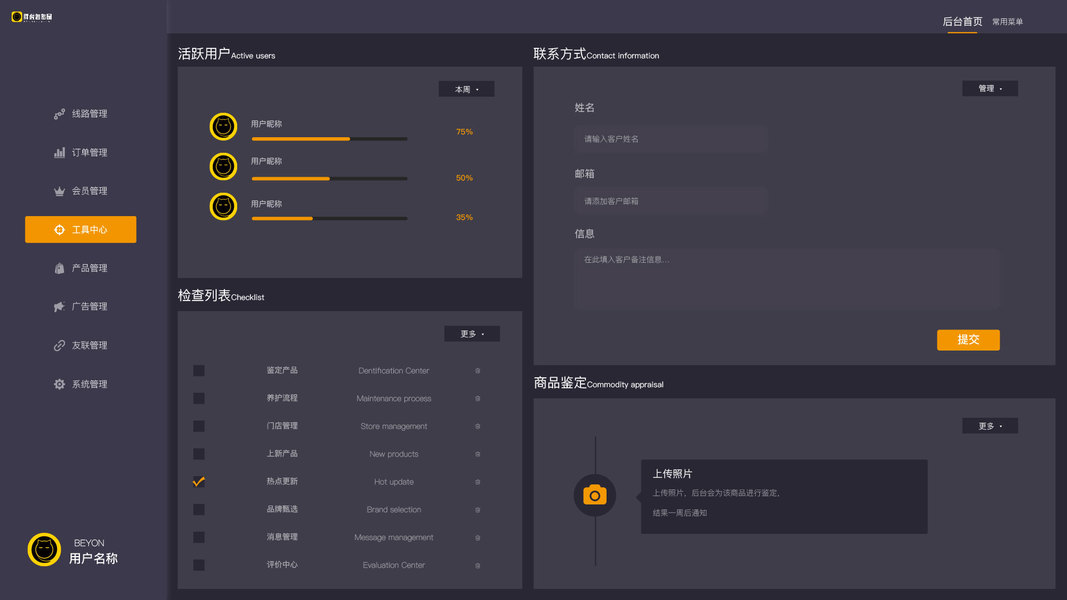
Task: Click the 75% user progress bar
Action: click(329, 139)
